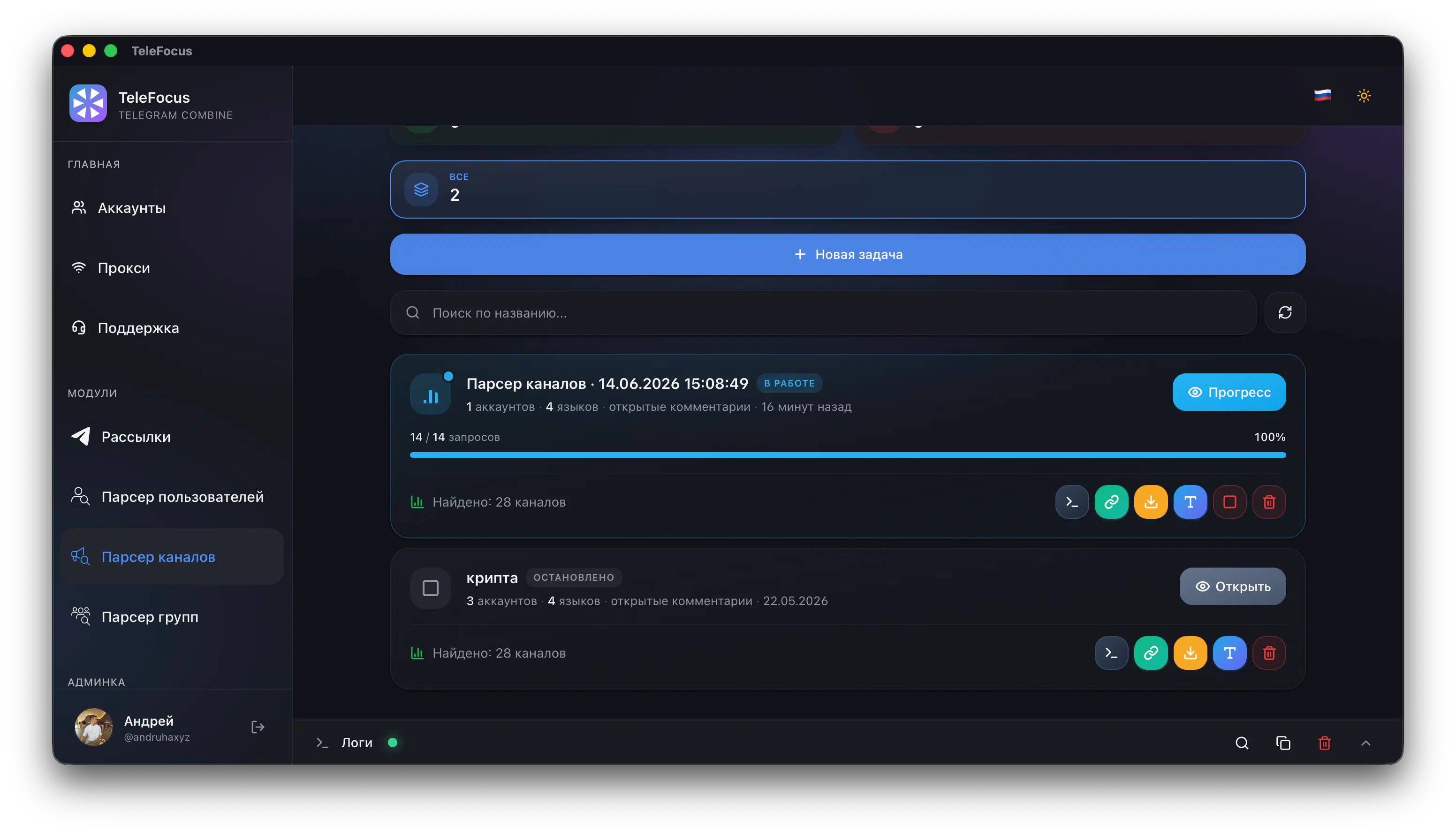1456x834 pixels.
Task: Go to Рассылки module
Action: 173,437
